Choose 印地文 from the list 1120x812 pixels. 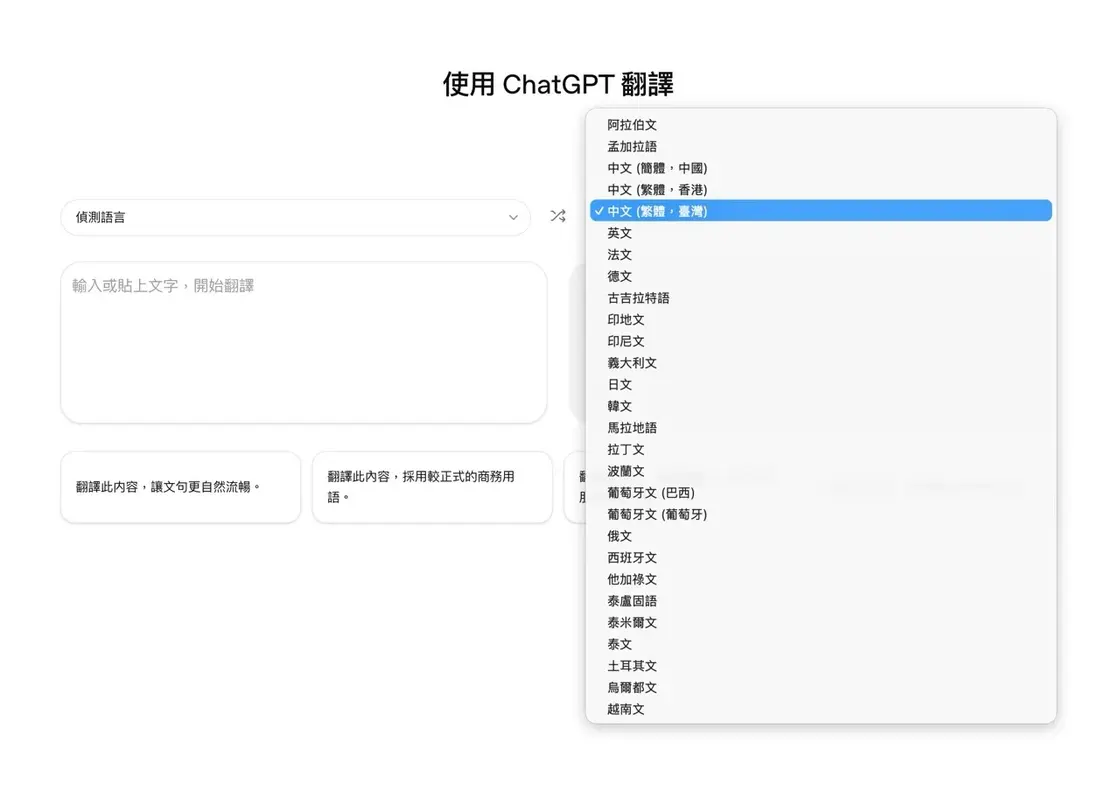click(821, 320)
